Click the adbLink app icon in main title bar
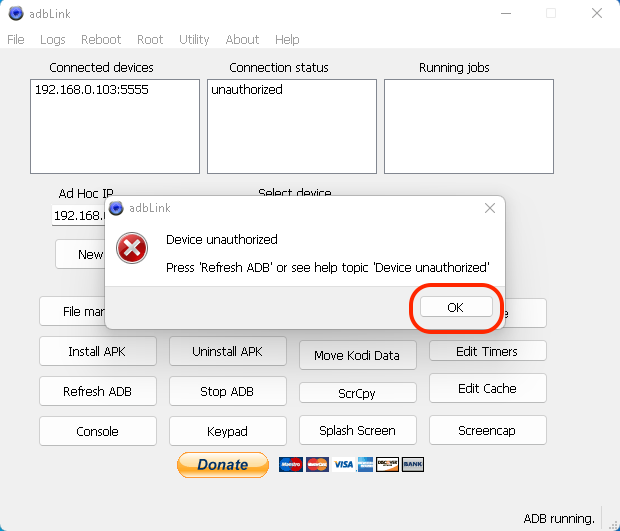The width and height of the screenshot is (620, 531). click(x=16, y=13)
